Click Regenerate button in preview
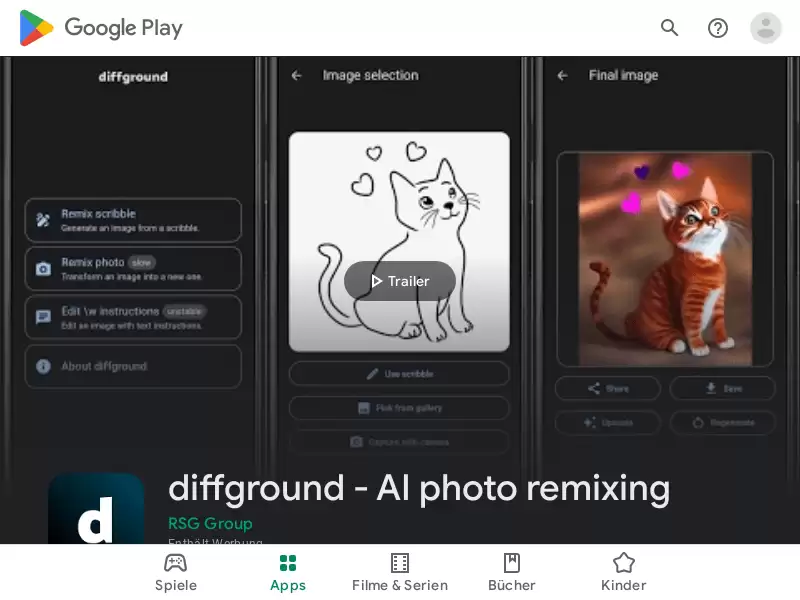 point(722,422)
